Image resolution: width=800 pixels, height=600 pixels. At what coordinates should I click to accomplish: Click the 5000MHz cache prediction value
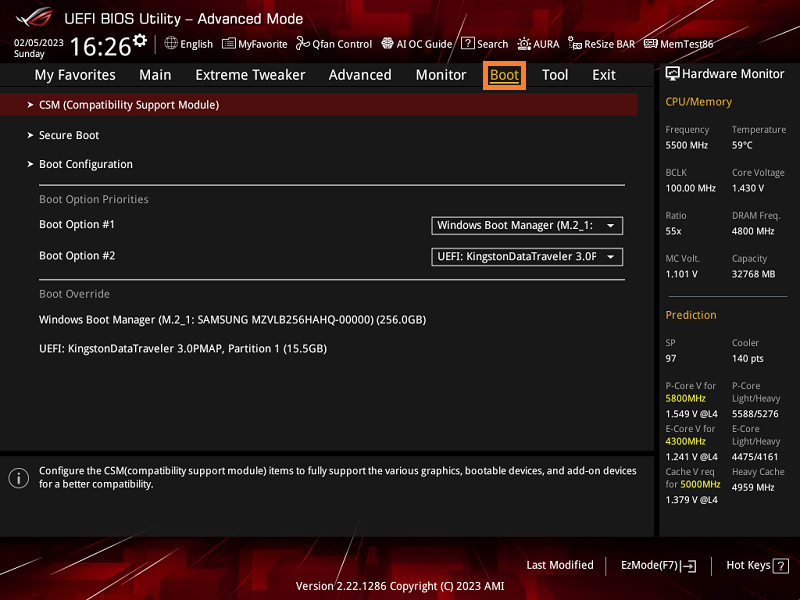point(701,484)
